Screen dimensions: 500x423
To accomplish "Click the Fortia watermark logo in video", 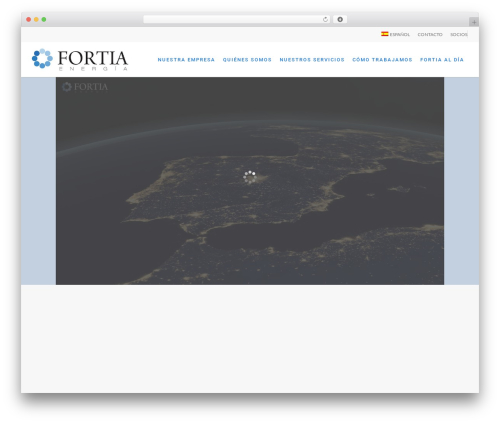I will click(85, 87).
